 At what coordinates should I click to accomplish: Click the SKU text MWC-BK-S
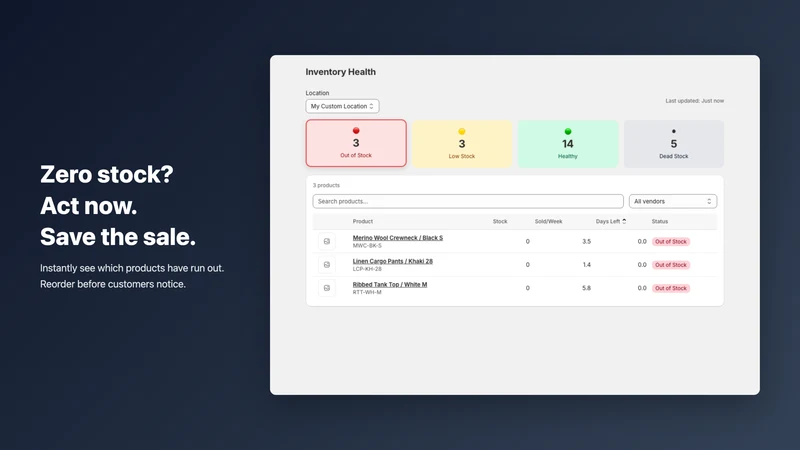(x=367, y=245)
